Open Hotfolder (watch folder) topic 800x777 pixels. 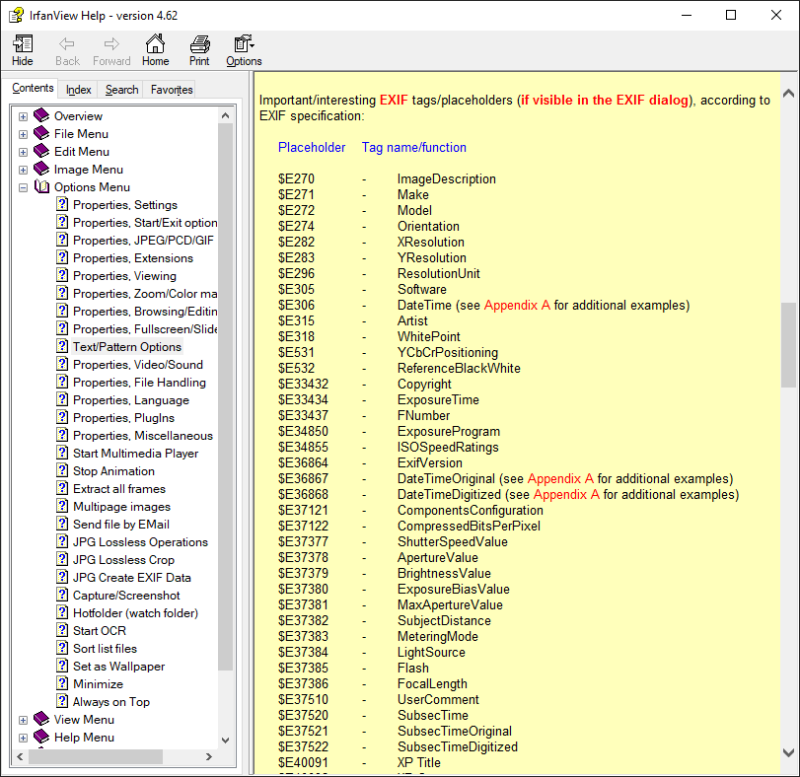point(135,613)
